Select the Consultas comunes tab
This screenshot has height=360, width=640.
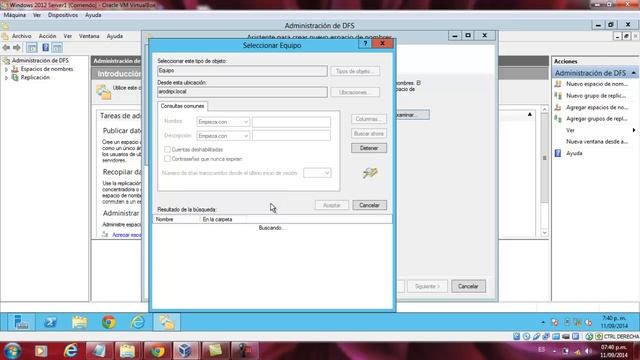tap(182, 106)
